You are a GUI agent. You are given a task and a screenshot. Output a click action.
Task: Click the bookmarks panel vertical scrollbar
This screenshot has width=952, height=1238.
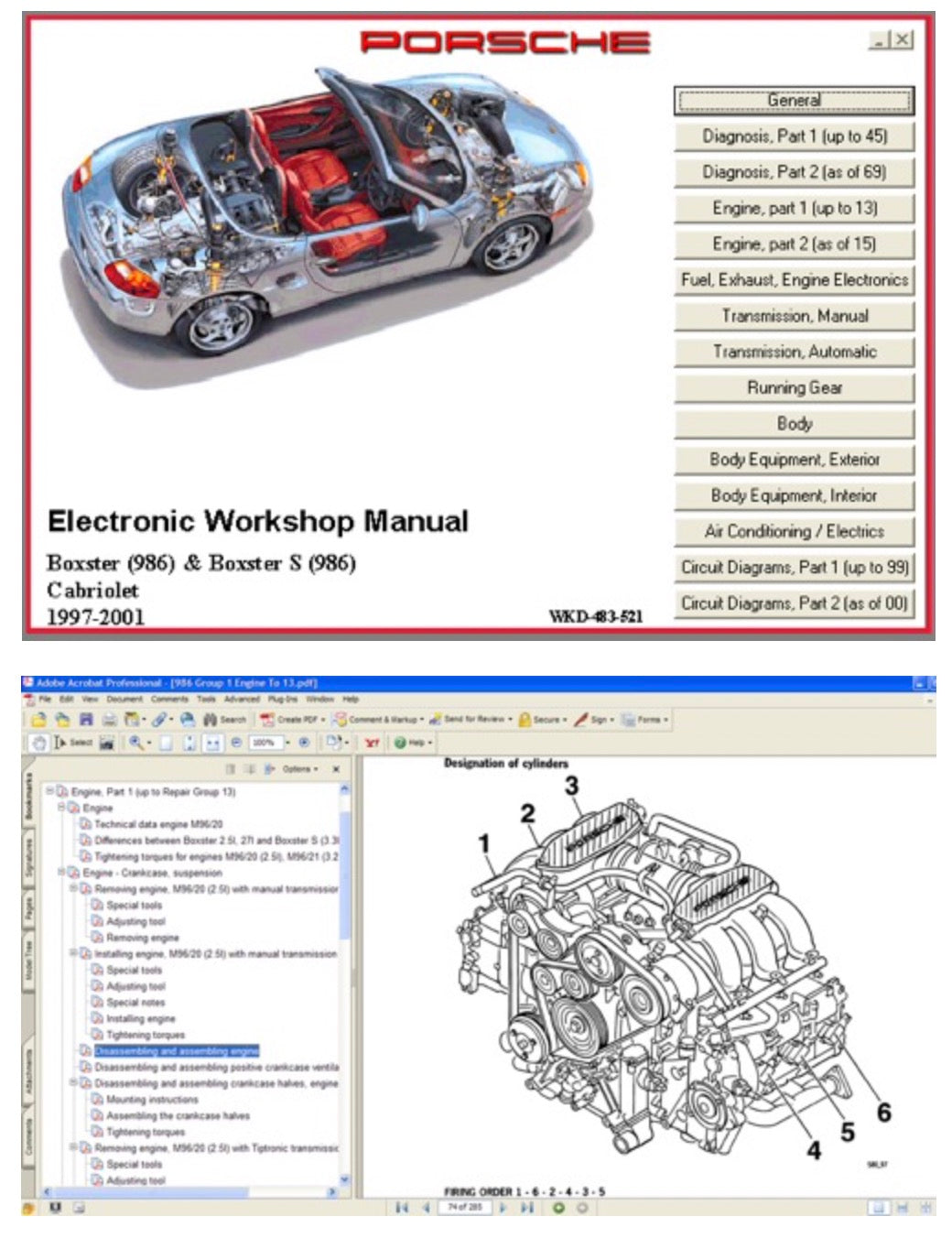345,984
